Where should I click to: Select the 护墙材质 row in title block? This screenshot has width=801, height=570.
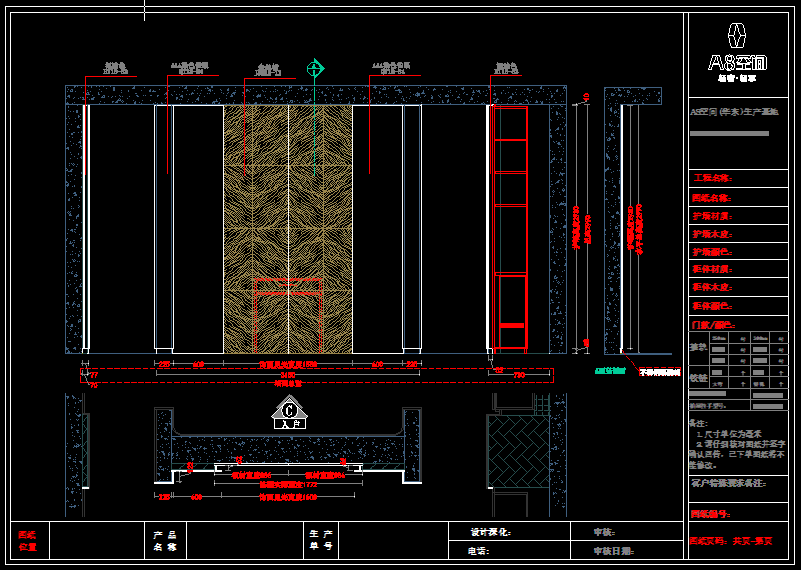coord(713,215)
